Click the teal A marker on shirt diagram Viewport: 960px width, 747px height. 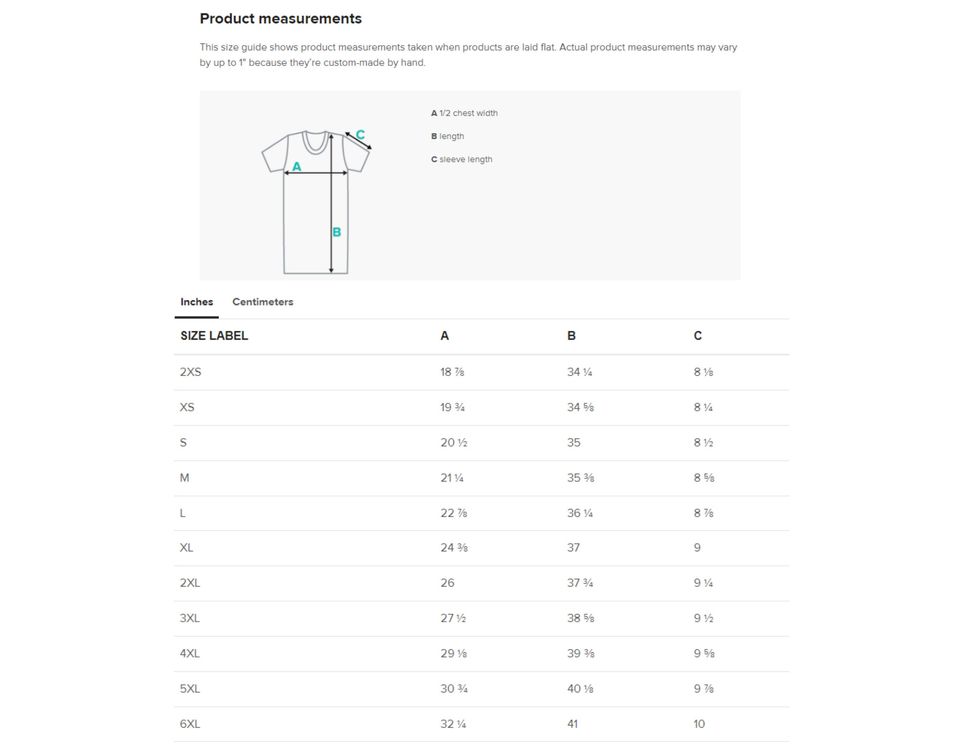pos(297,167)
